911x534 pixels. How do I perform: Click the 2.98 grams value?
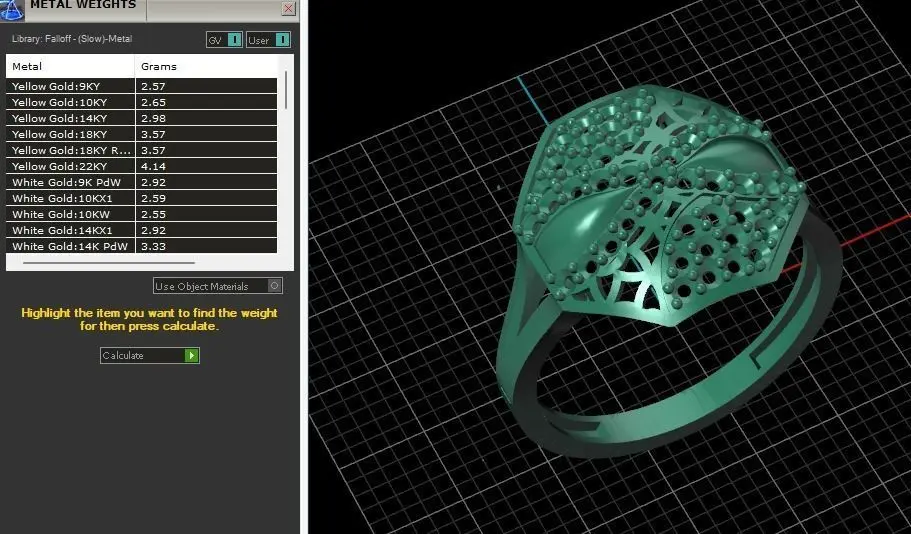[153, 118]
